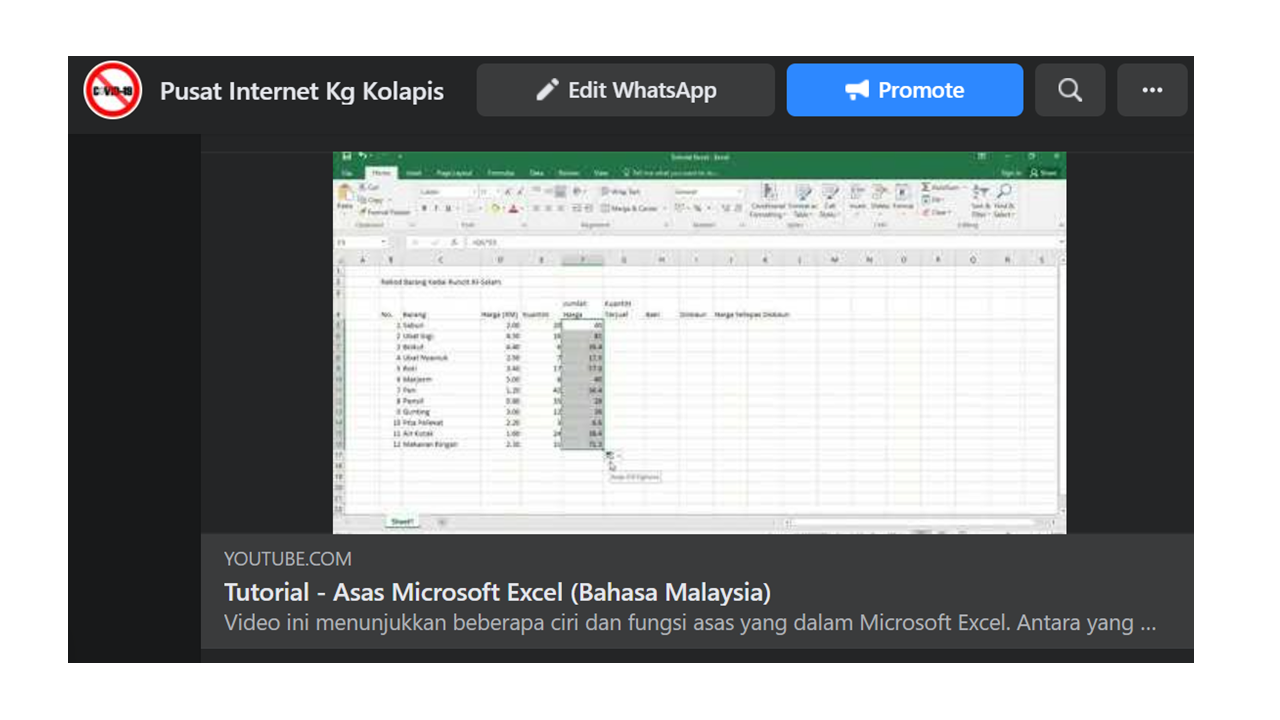Screen dimensions: 1280x720
Task: Click the Find & Select magnifier icon
Action: (x=1004, y=198)
